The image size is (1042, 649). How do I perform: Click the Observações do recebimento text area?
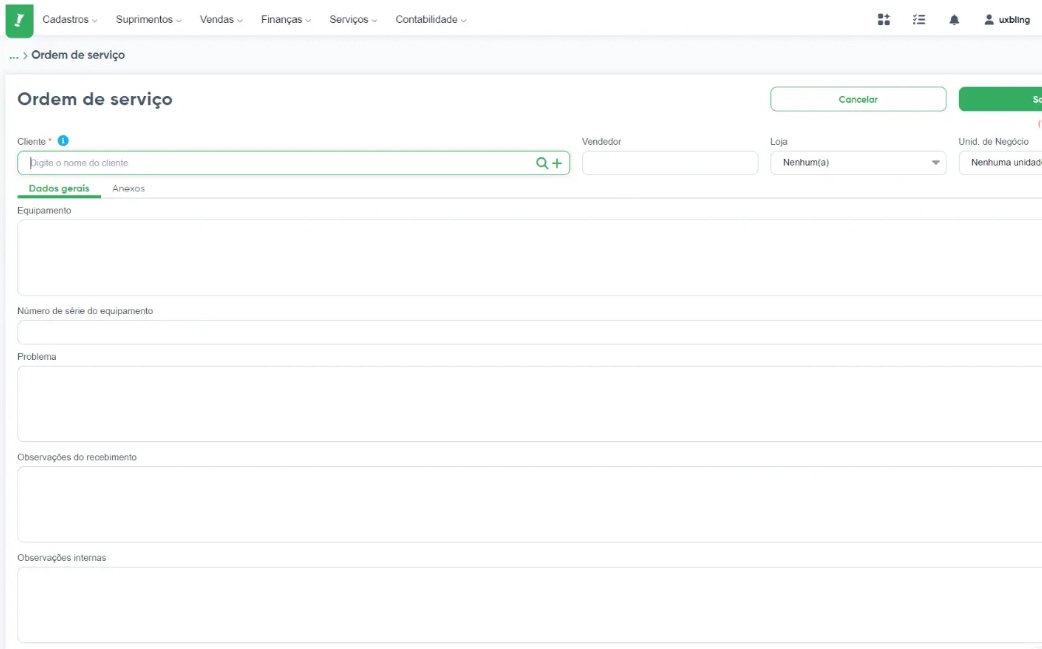coord(530,504)
